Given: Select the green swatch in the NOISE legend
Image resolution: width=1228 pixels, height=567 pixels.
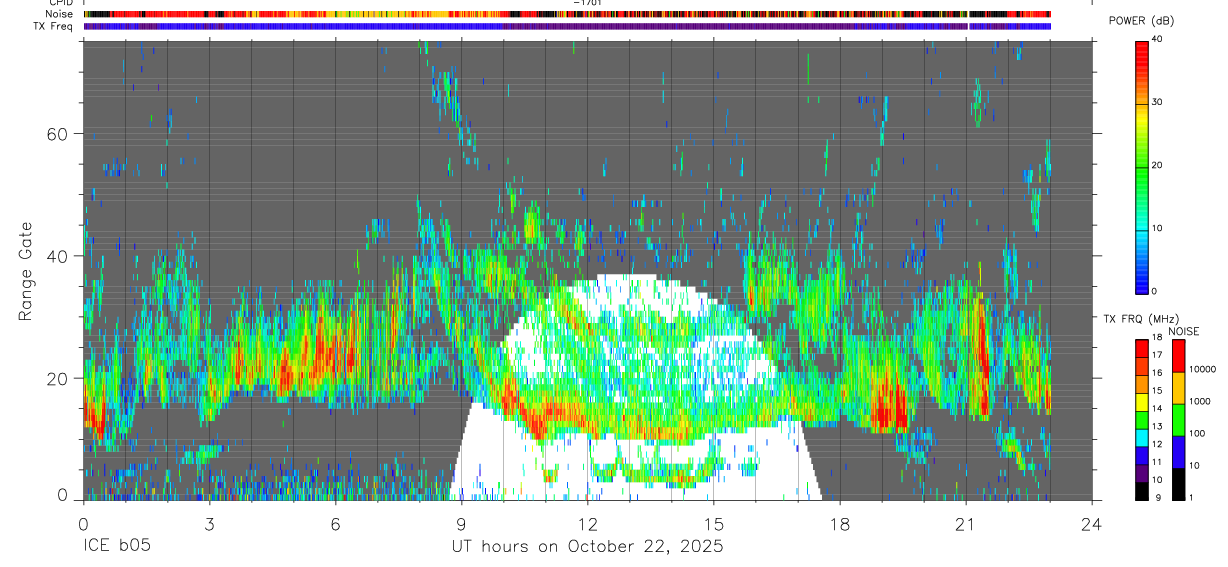Looking at the screenshot, I should pyautogui.click(x=1178, y=420).
